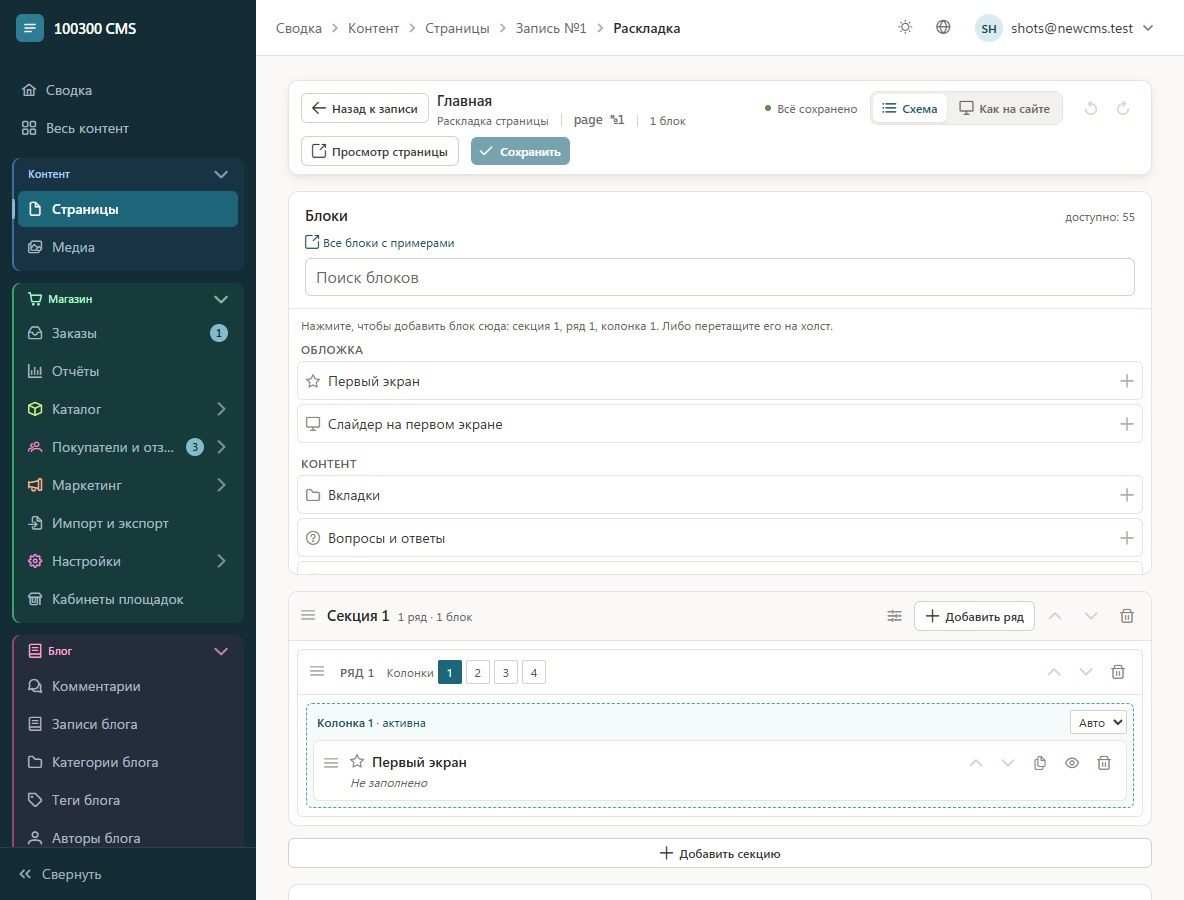Screen dimensions: 1184x900
Task: Click the undo arrow icon
Action: (x=1091, y=109)
